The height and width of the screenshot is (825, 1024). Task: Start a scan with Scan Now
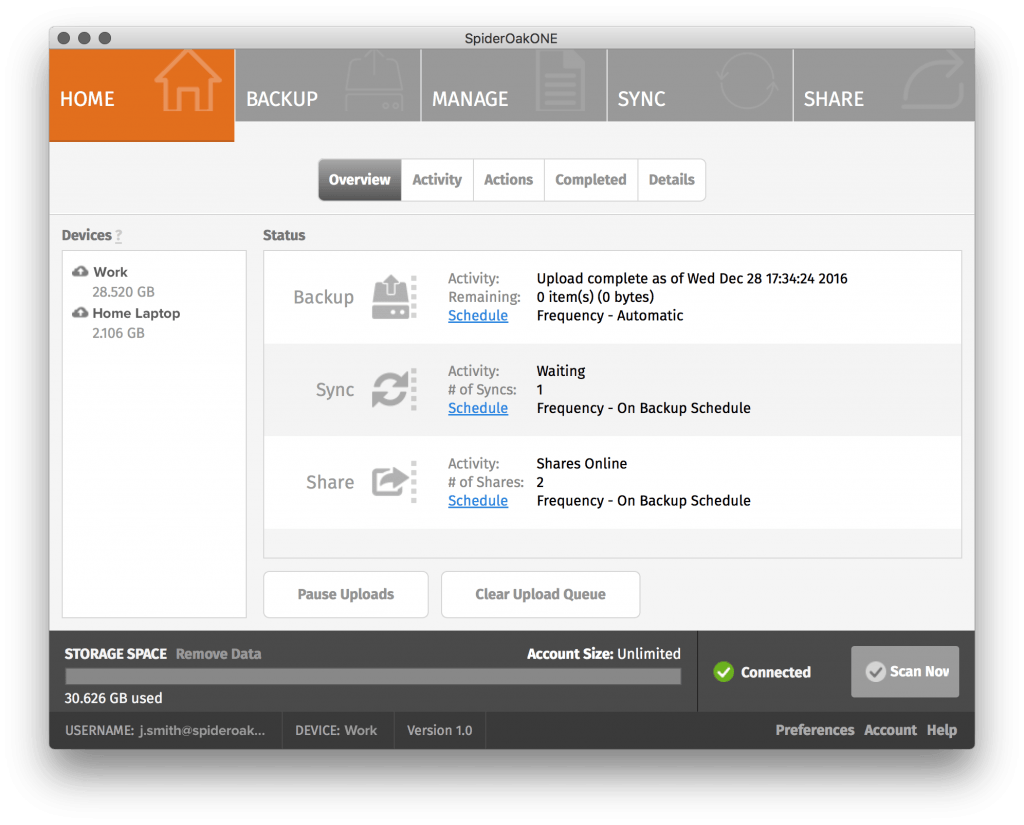point(905,671)
